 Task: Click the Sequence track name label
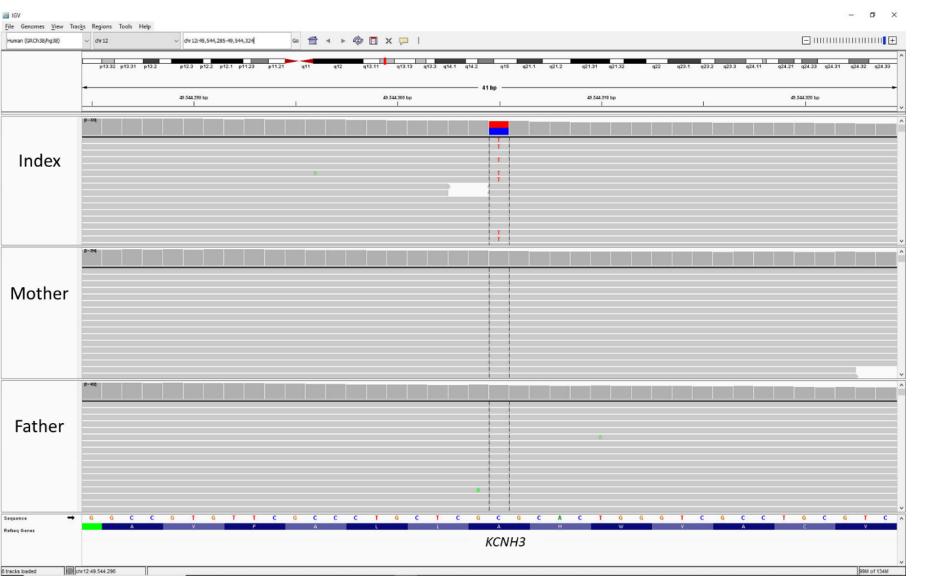click(15, 518)
